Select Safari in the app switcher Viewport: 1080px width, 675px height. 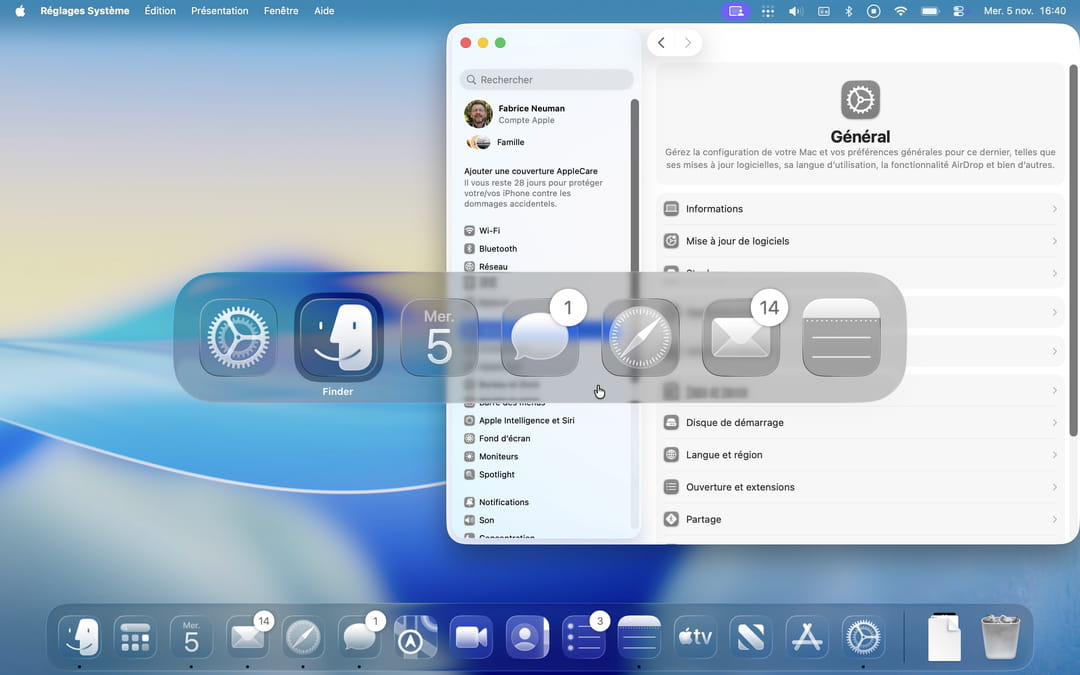(640, 338)
